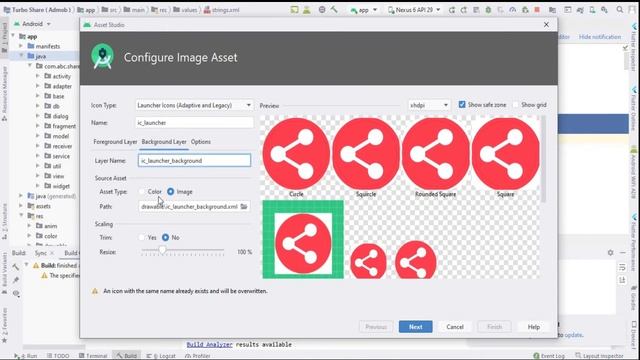This screenshot has width=640, height=360.
Task: Switch to the Foreground Layer tab
Action: click(x=115, y=142)
